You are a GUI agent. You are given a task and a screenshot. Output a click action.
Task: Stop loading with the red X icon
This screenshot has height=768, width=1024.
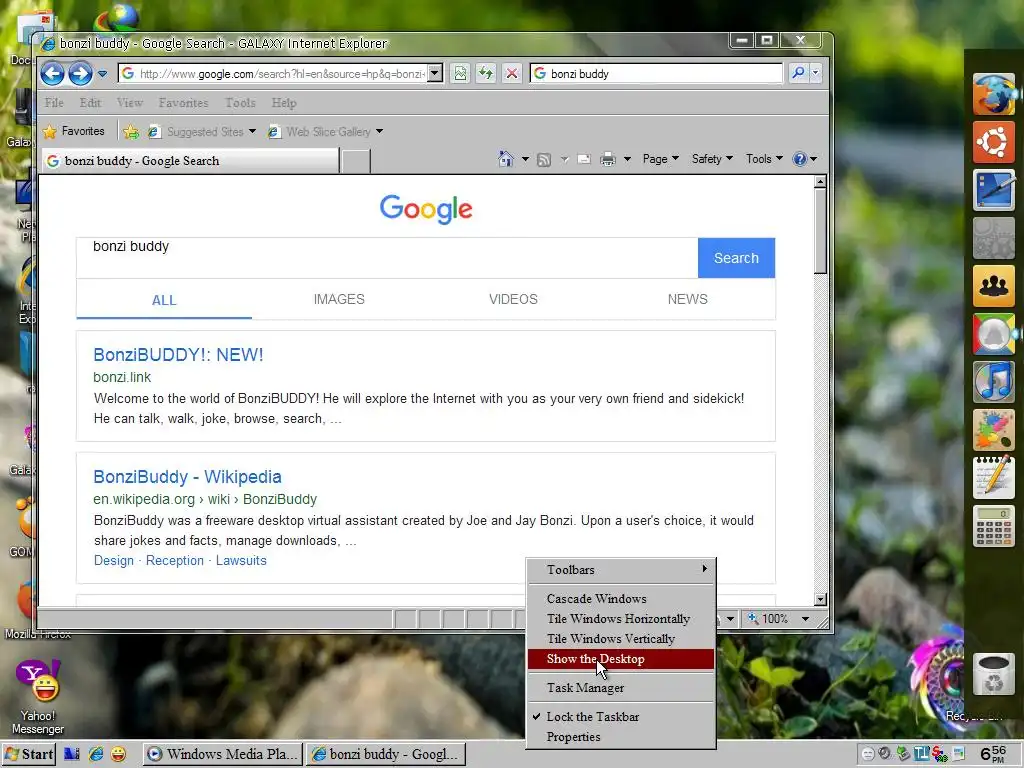[512, 74]
